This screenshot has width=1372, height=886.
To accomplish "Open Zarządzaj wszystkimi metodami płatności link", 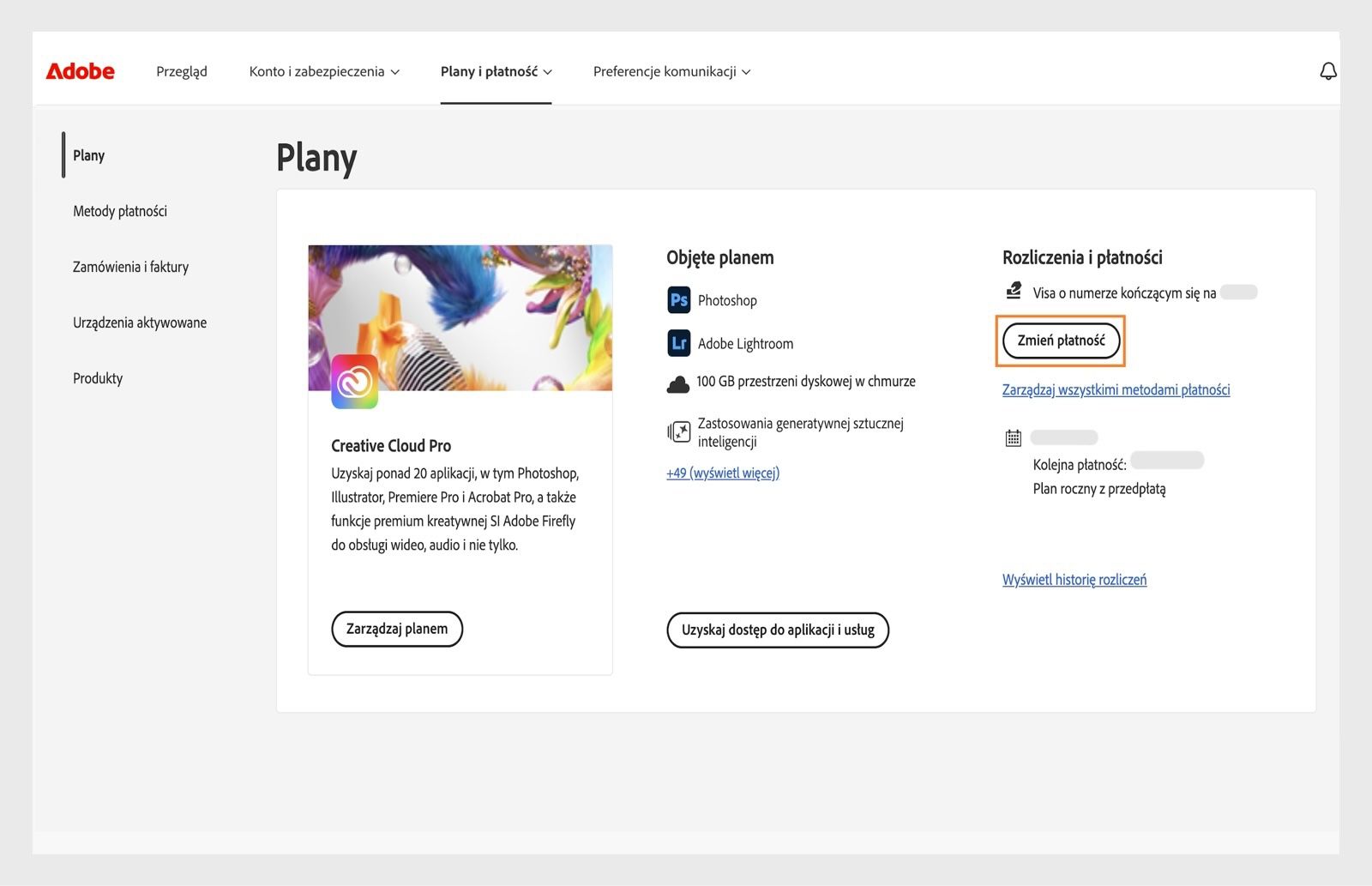I will tap(1116, 389).
